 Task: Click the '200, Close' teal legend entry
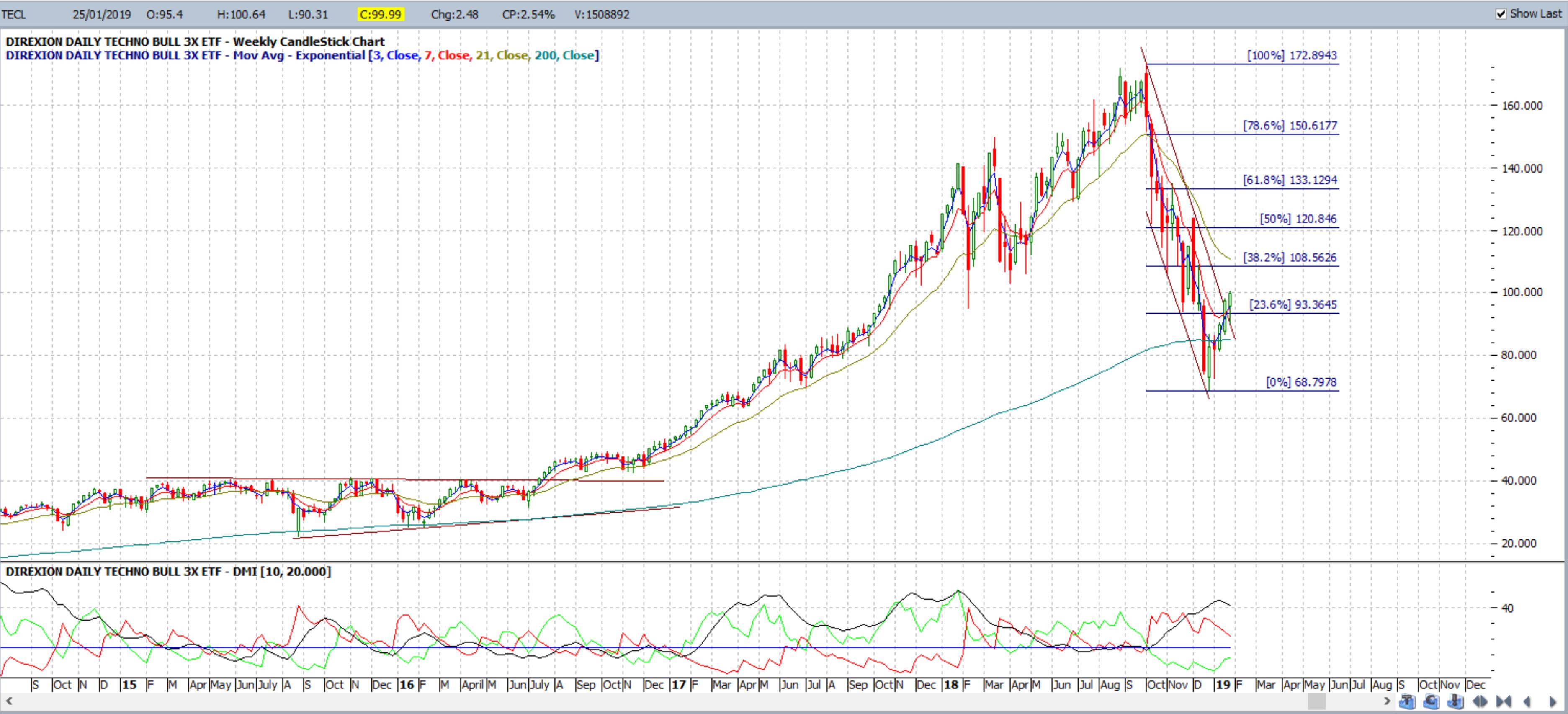pos(565,55)
